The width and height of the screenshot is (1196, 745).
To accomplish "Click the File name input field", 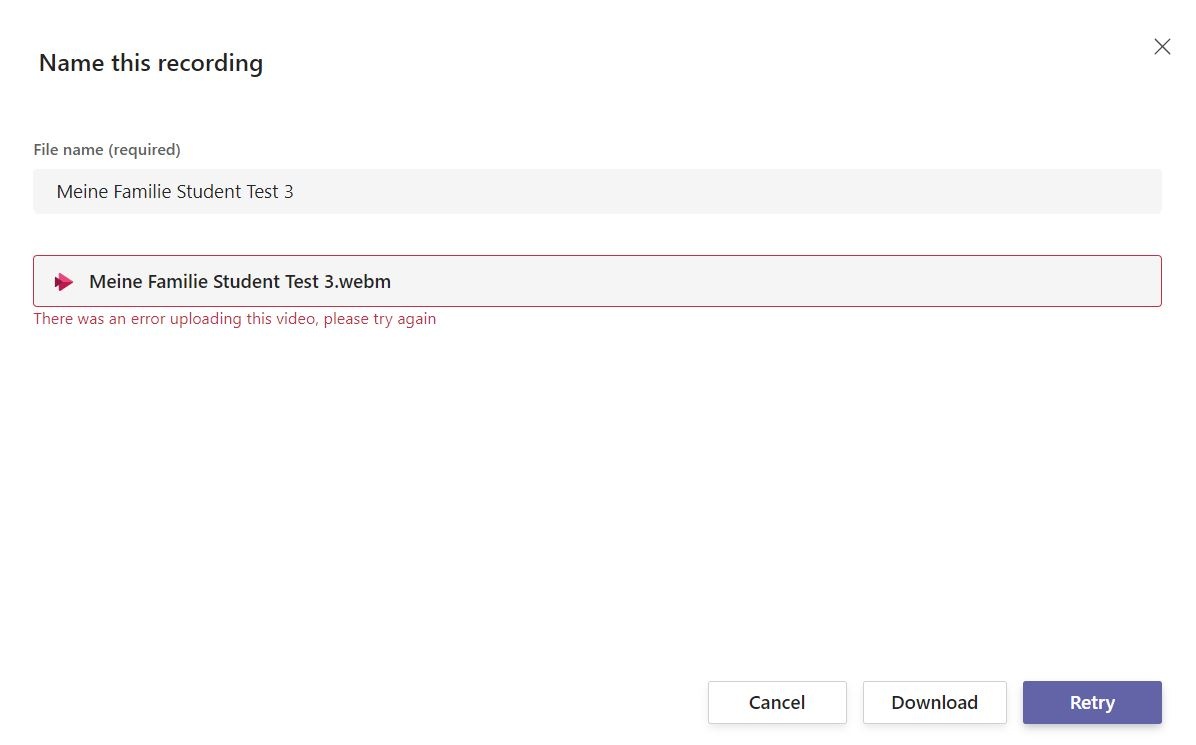I will [597, 191].
